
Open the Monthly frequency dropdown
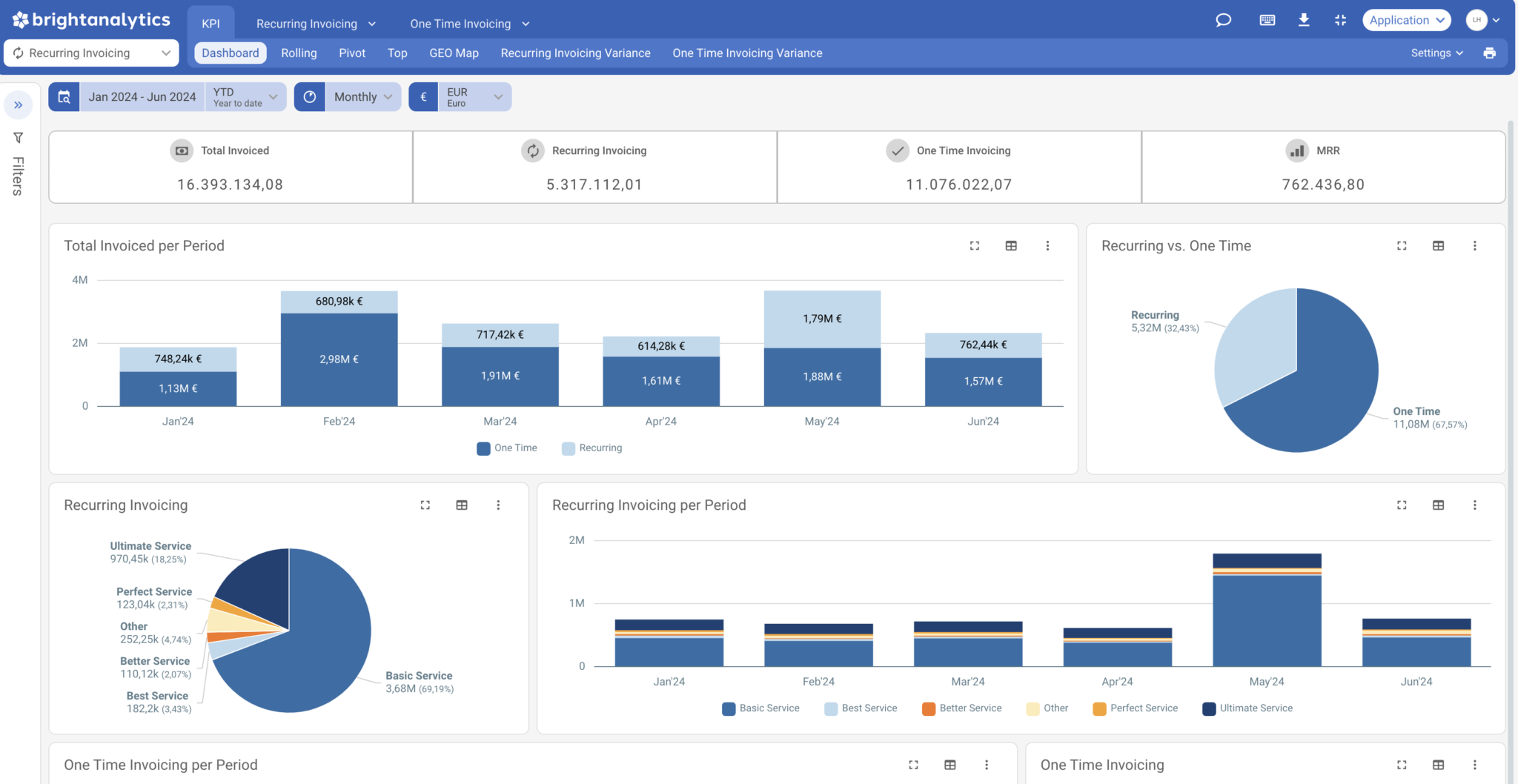click(362, 96)
